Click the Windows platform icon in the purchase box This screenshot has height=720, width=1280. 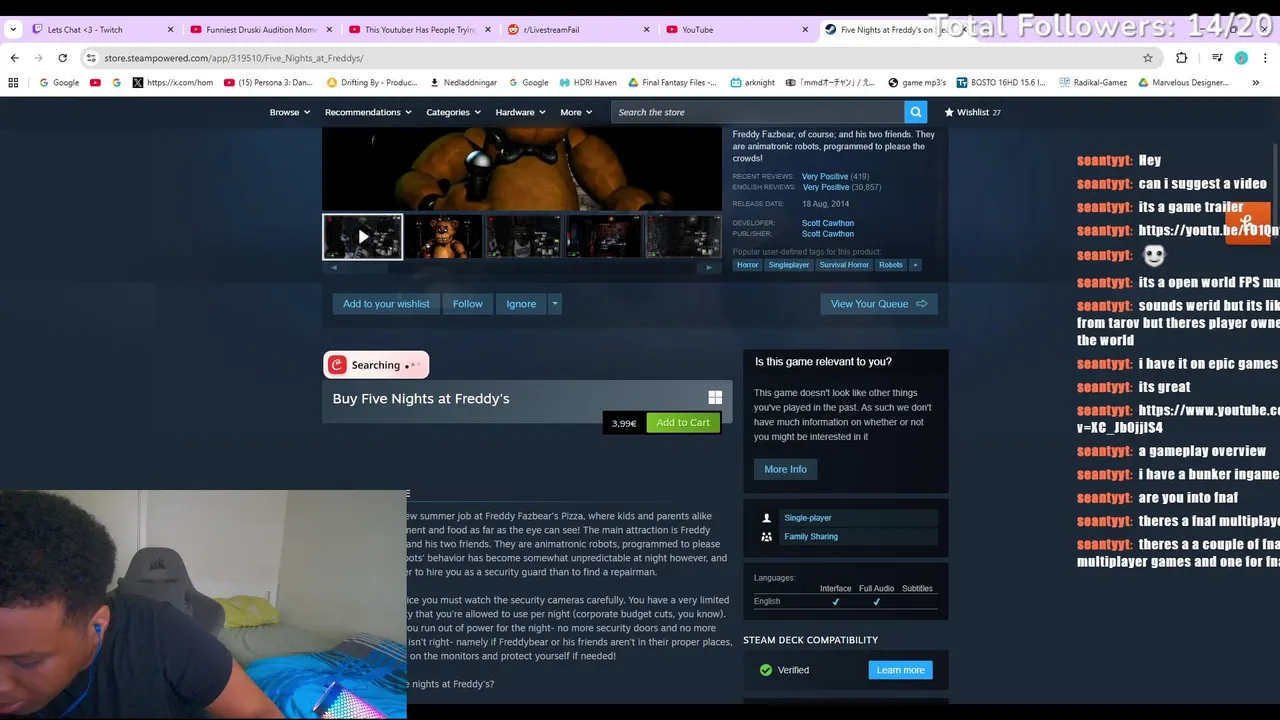715,398
